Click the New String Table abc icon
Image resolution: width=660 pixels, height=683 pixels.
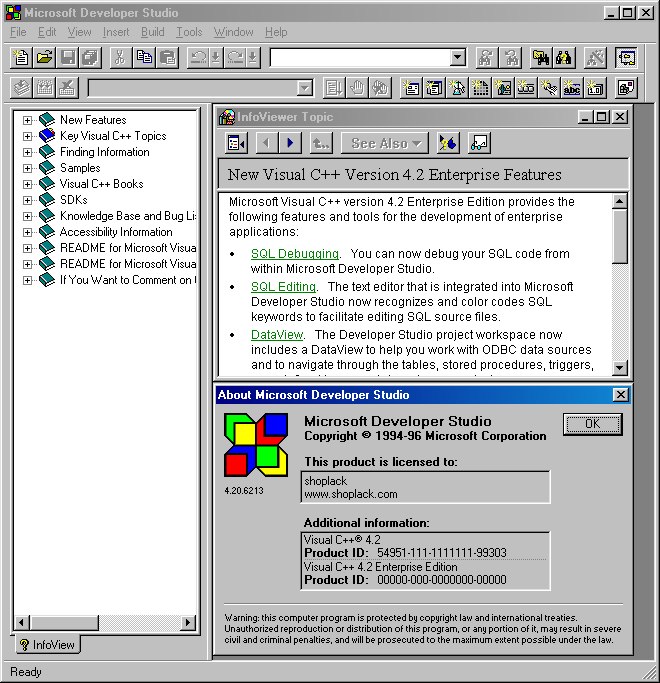(572, 88)
